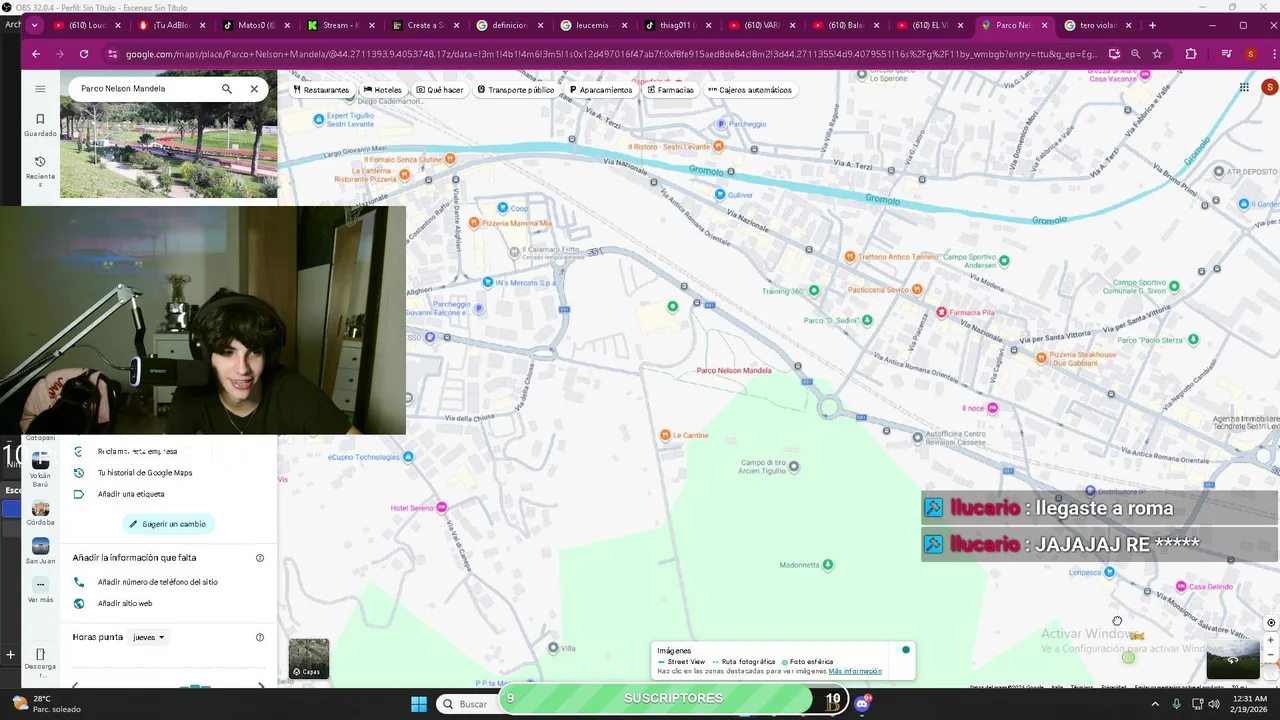Switch to the Matos0 TikTok tab

(256, 25)
